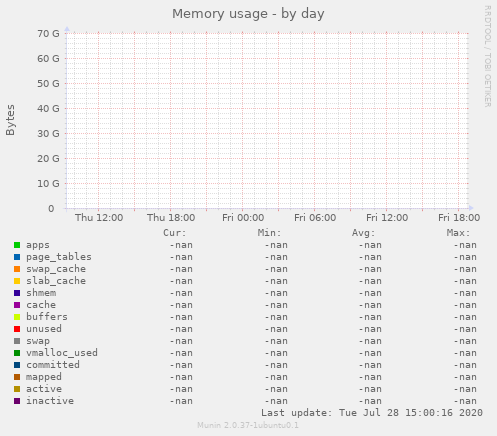497x436 pixels.
Task: Click the Cur value in the swap row
Action: tap(181, 341)
